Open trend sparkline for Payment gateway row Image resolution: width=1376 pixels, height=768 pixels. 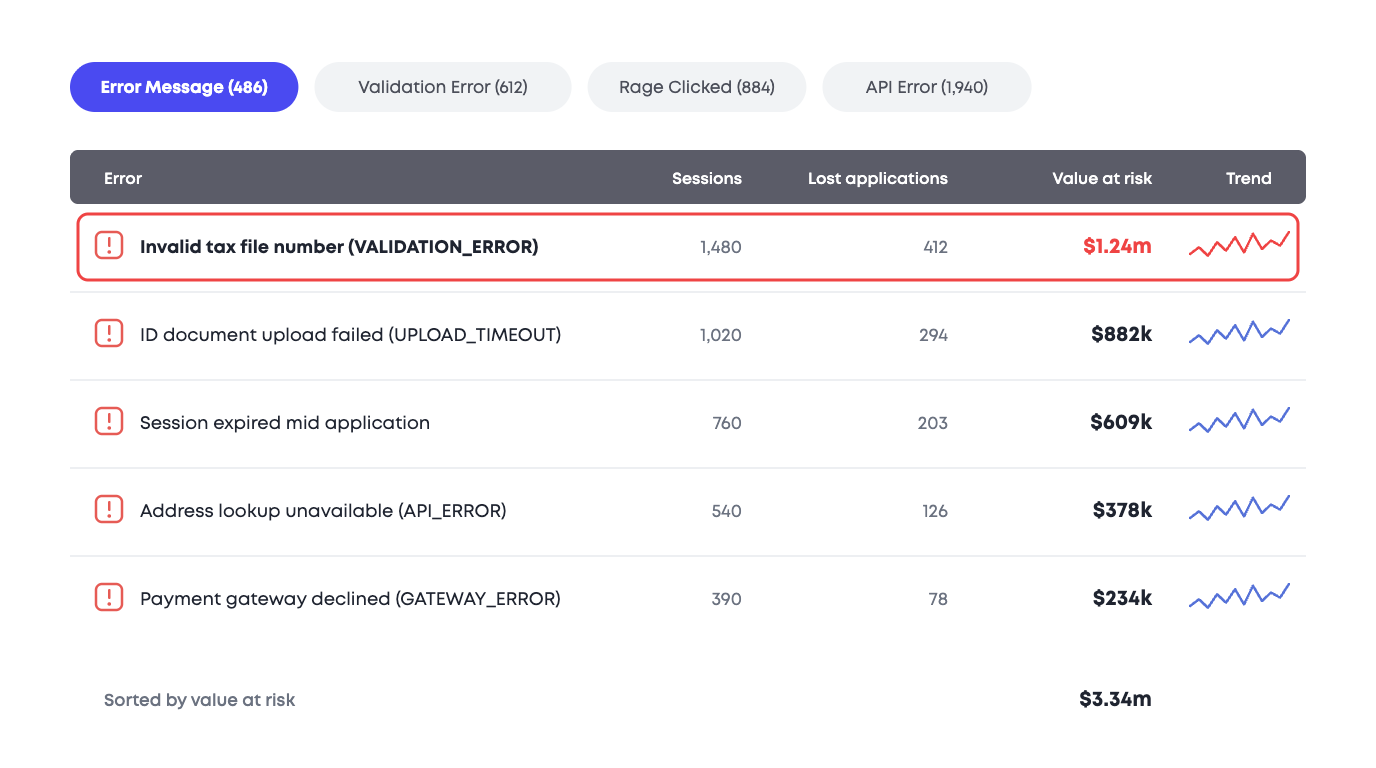click(x=1240, y=595)
